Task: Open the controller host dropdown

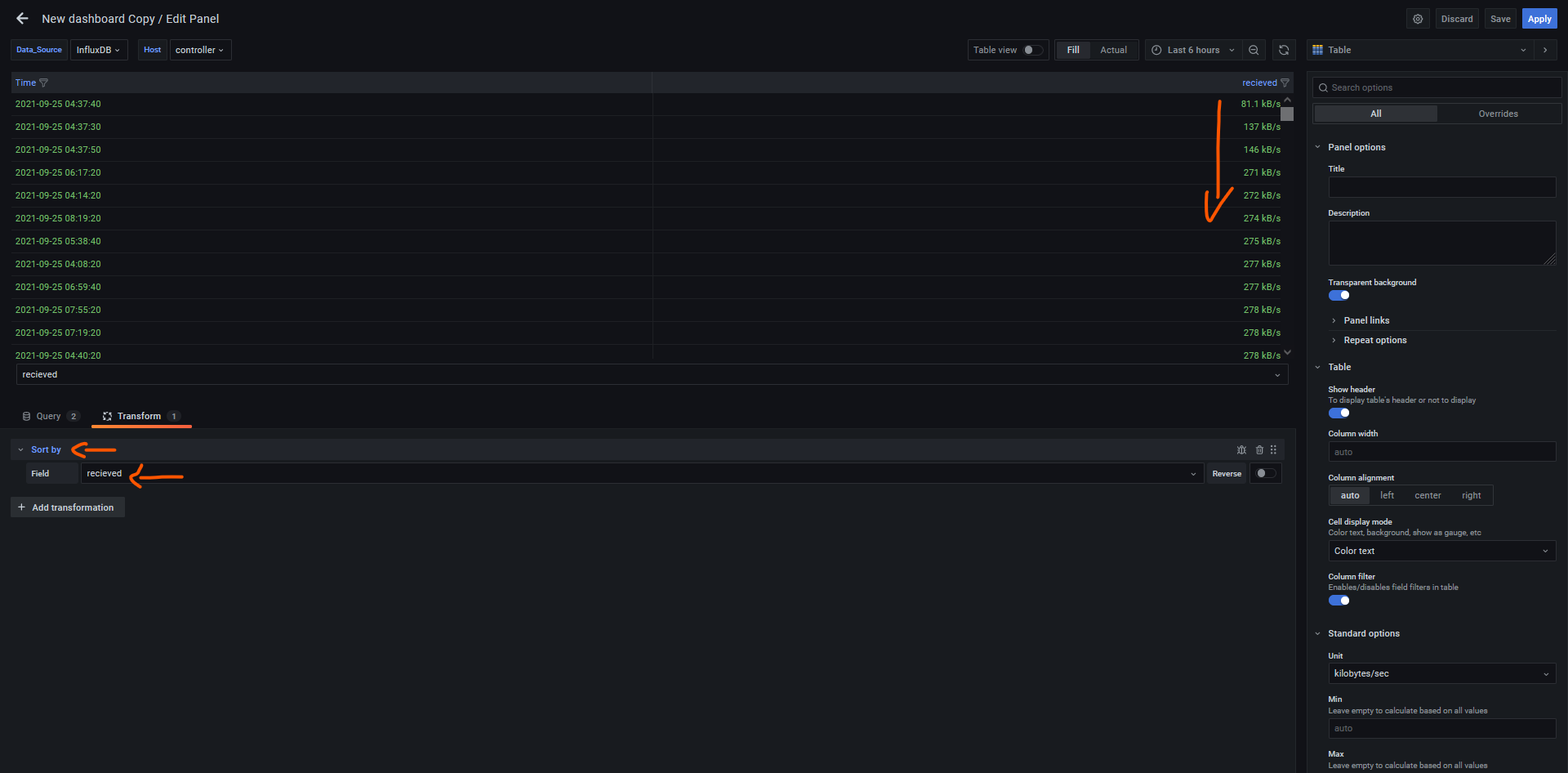Action: point(200,50)
